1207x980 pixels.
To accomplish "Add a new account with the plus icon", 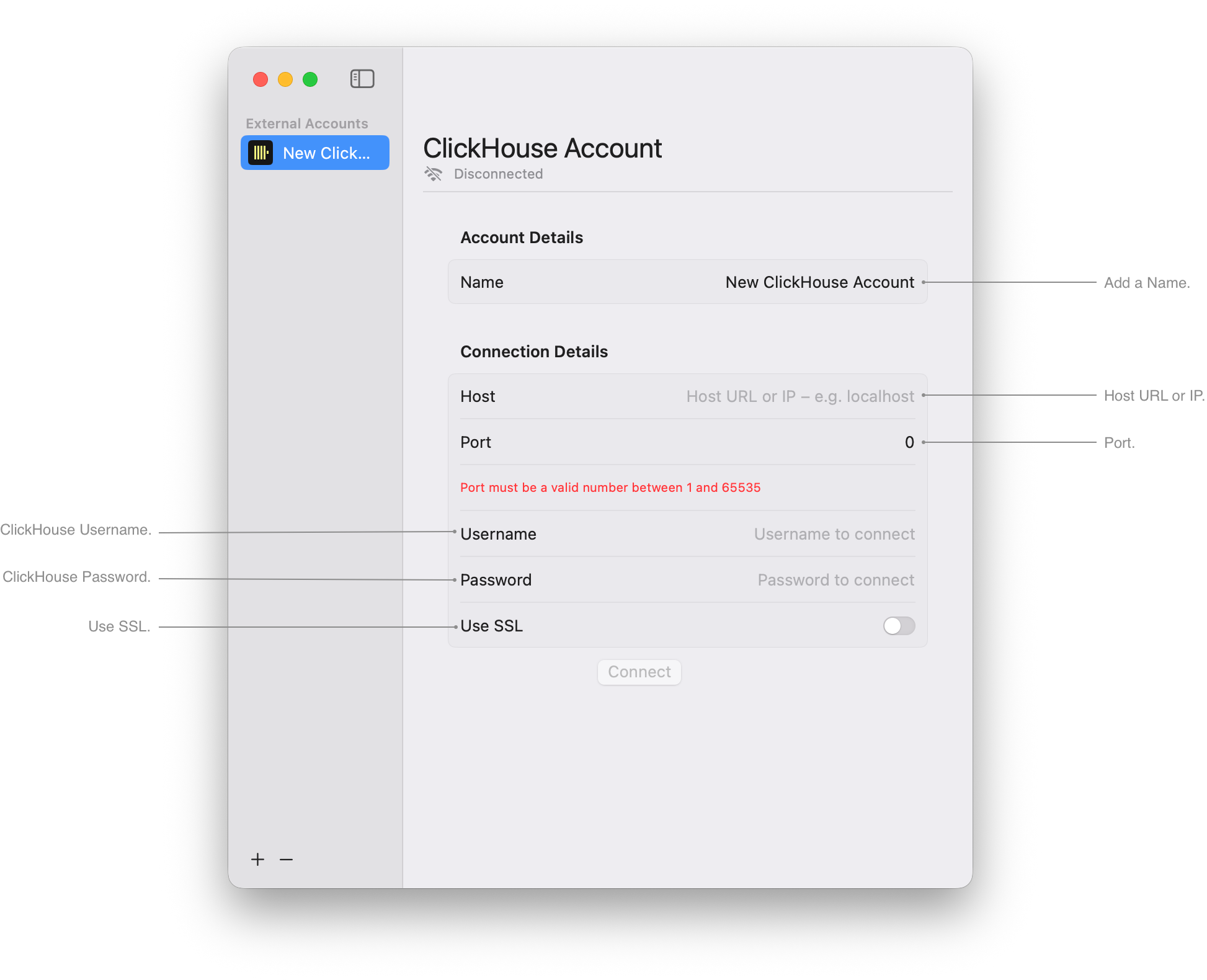I will point(257,859).
